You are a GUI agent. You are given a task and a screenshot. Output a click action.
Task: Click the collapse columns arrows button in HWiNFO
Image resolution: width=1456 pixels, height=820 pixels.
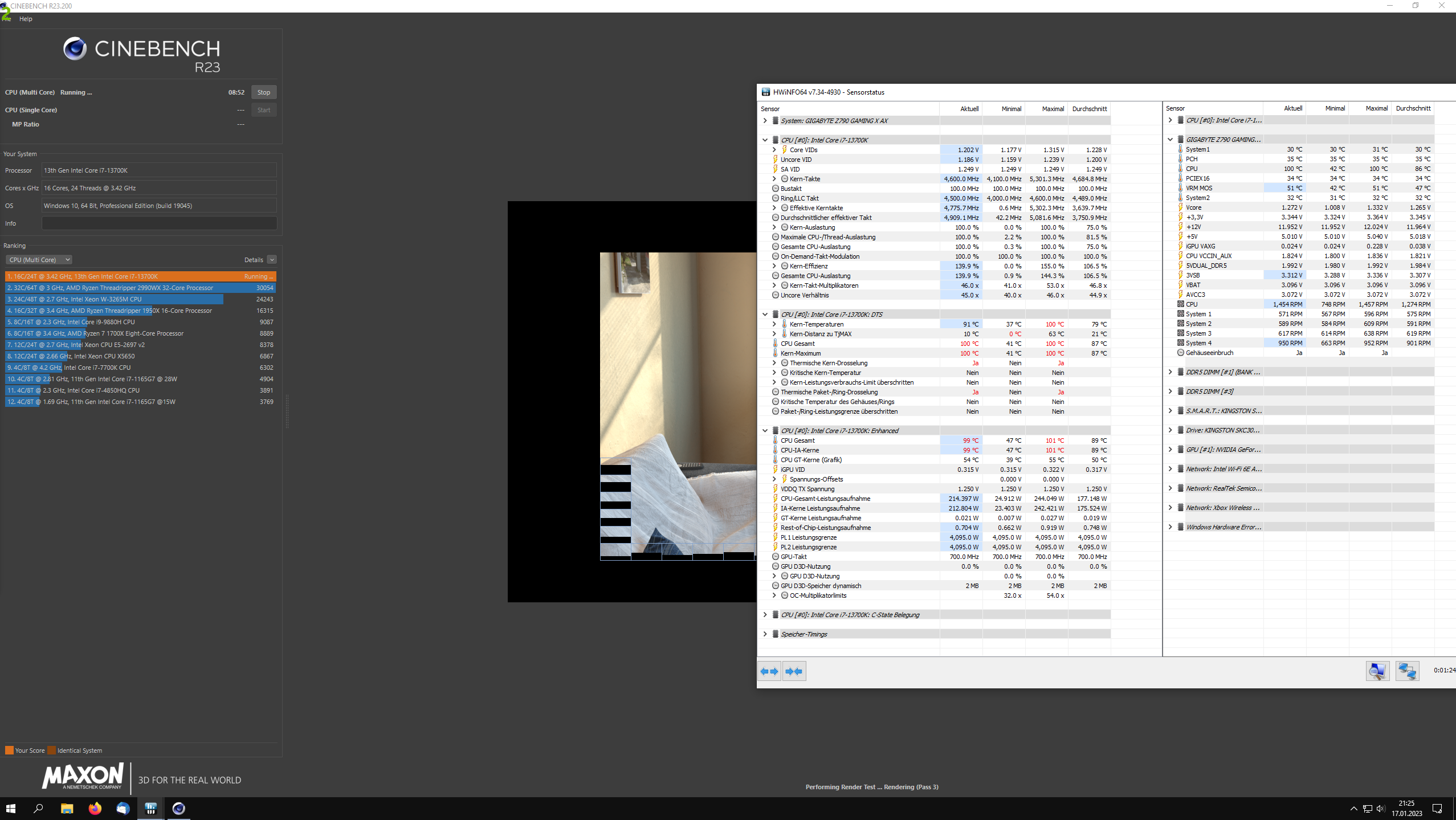794,671
